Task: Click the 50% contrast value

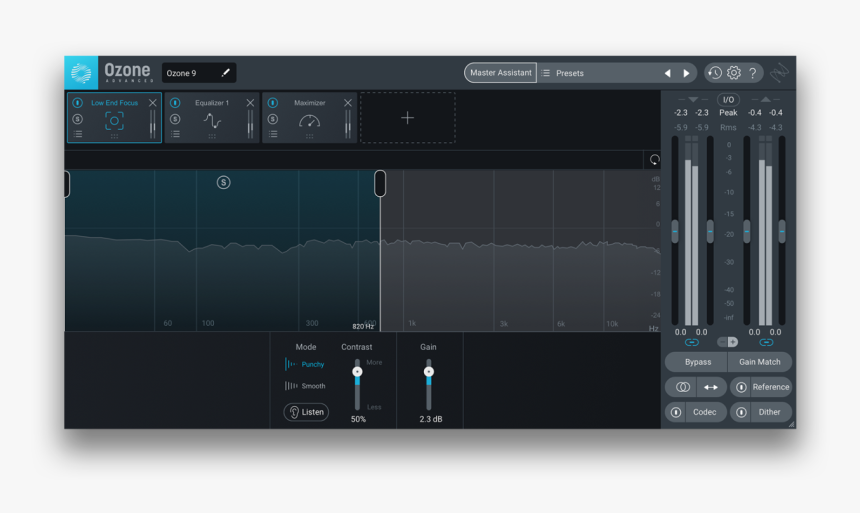Action: pos(358,419)
